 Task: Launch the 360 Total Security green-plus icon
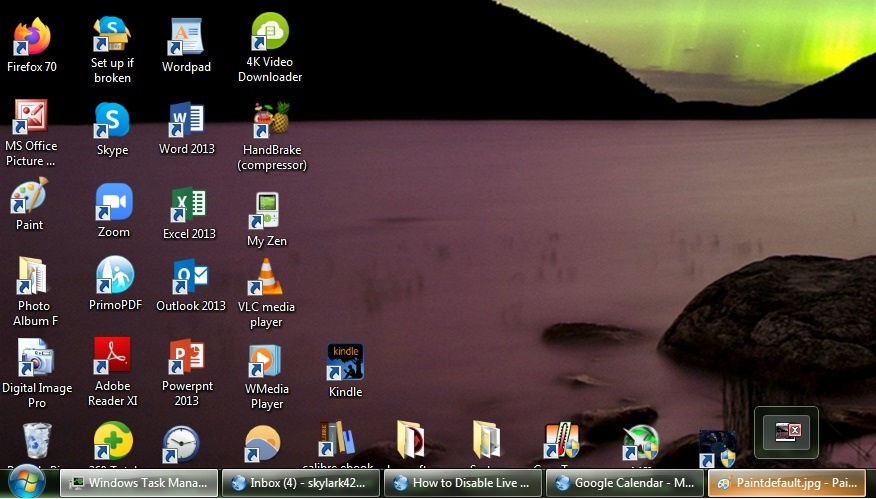tap(113, 441)
